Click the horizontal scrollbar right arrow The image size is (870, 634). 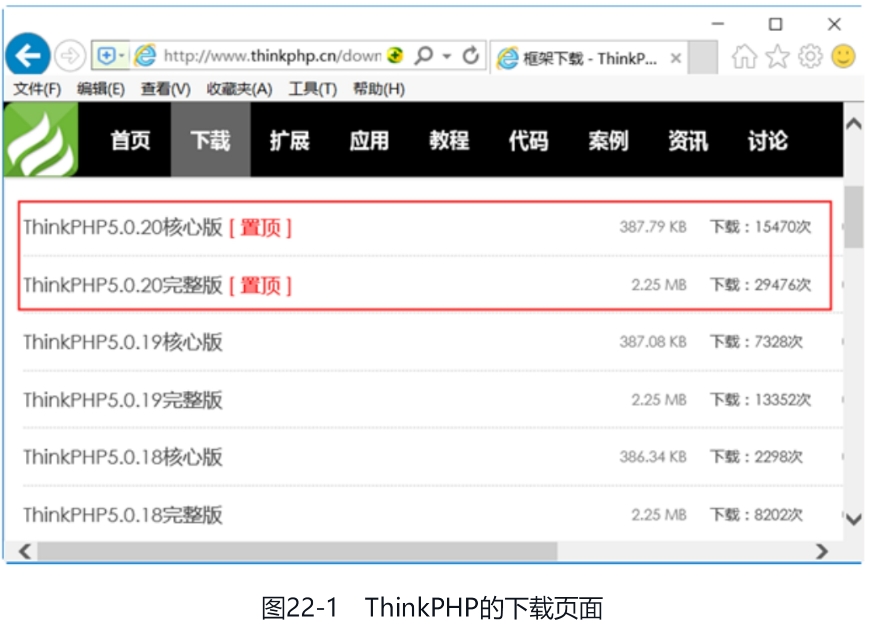pyautogui.click(x=822, y=551)
